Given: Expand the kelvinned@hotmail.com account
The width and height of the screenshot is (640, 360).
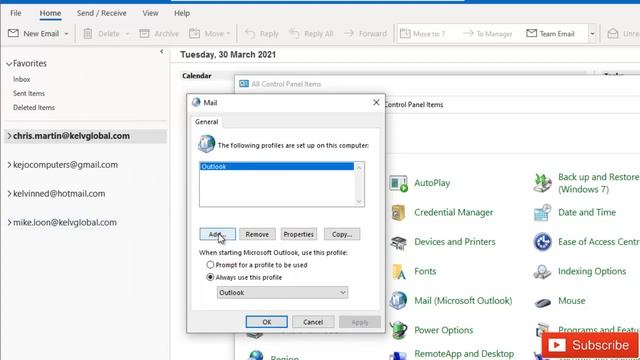Looking at the screenshot, I should pyautogui.click(x=9, y=194).
